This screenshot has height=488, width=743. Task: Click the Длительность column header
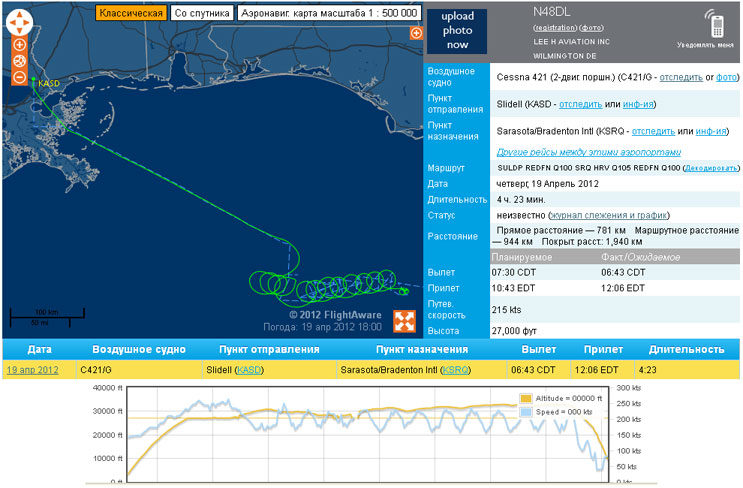click(687, 350)
